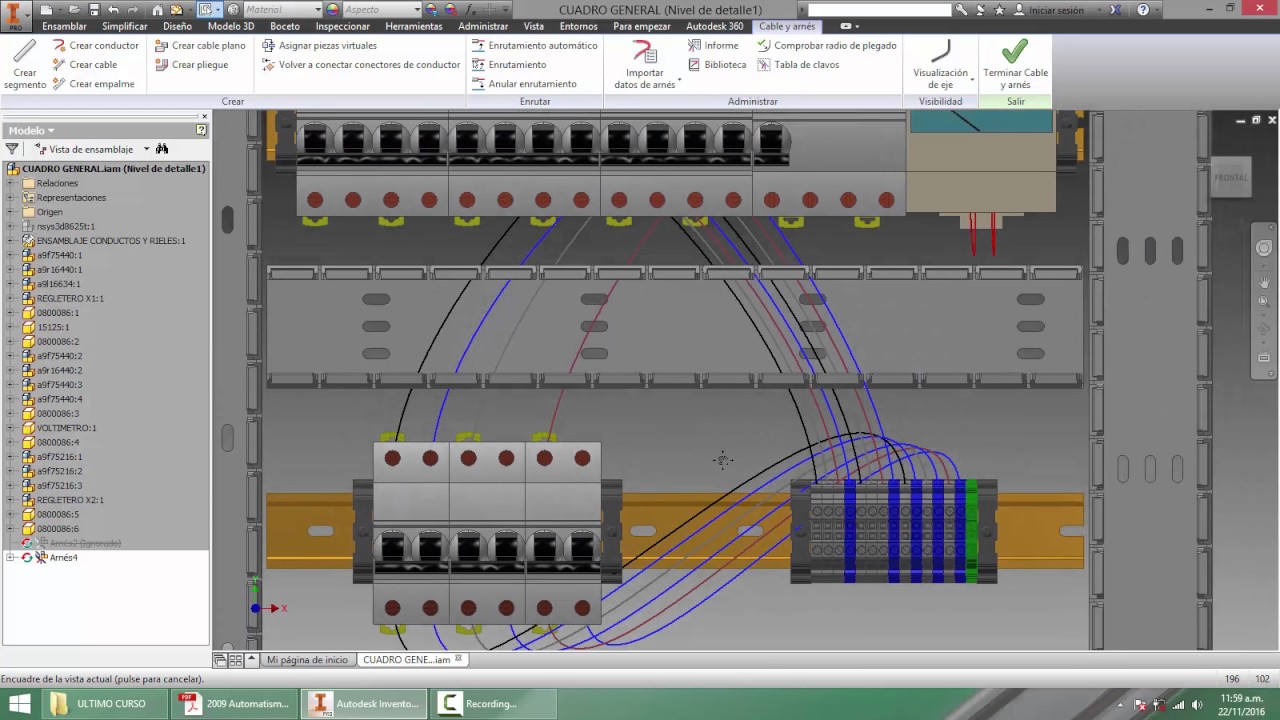Switch to the Recording taskbar app

(x=493, y=704)
